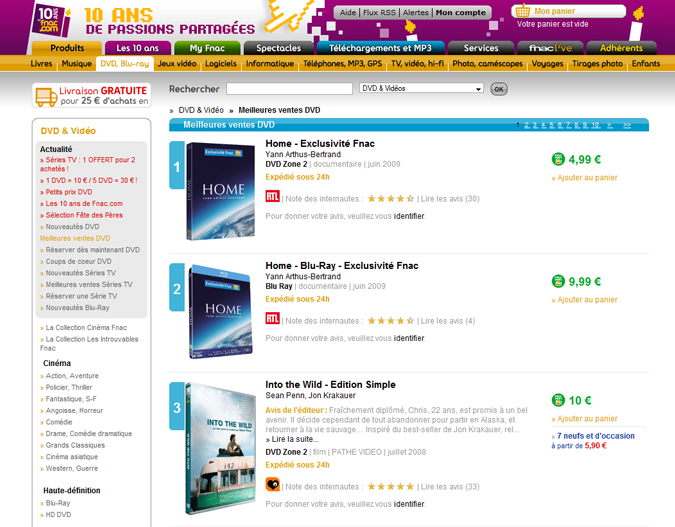Open Action, Aventure cinema category
The height and width of the screenshot is (527, 675).
72,376
